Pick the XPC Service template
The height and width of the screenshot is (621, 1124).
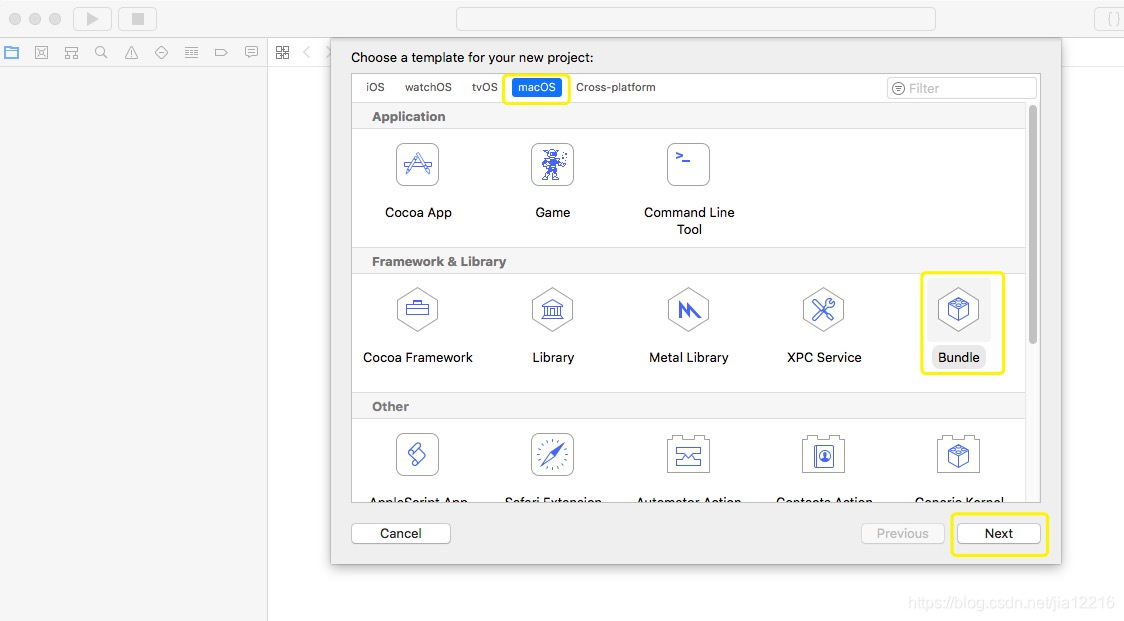(824, 326)
